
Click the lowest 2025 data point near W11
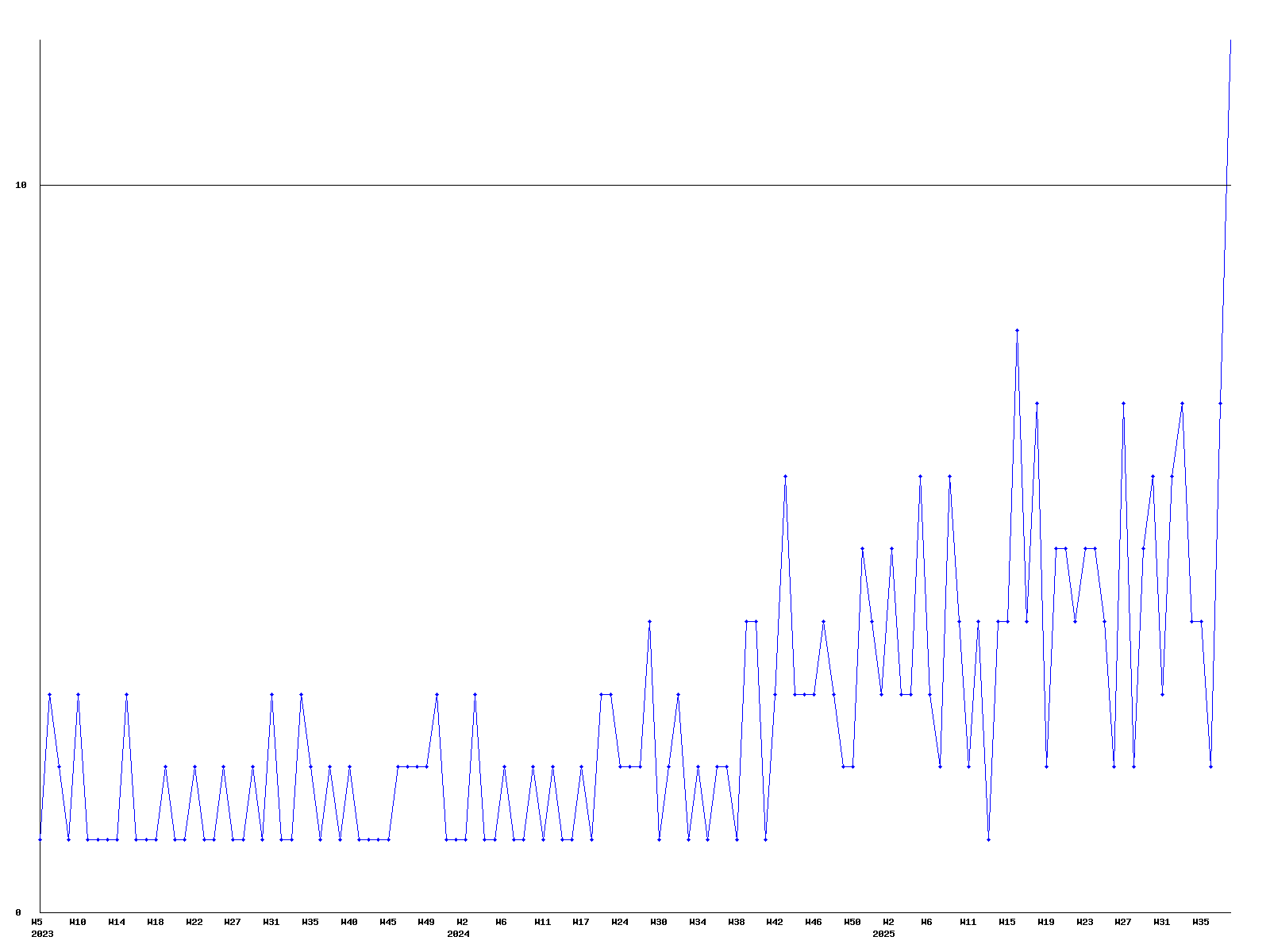988,839
